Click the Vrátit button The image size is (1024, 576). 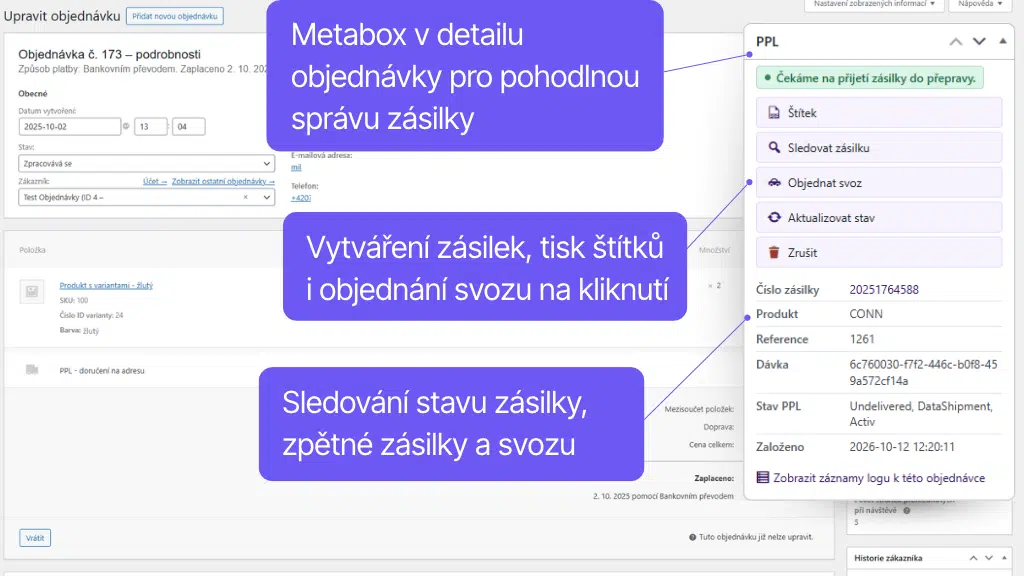[x=35, y=538]
